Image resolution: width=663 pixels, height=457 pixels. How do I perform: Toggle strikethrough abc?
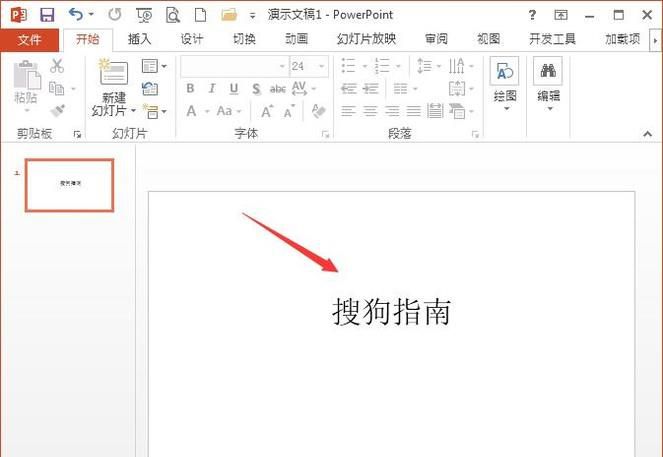[x=278, y=89]
